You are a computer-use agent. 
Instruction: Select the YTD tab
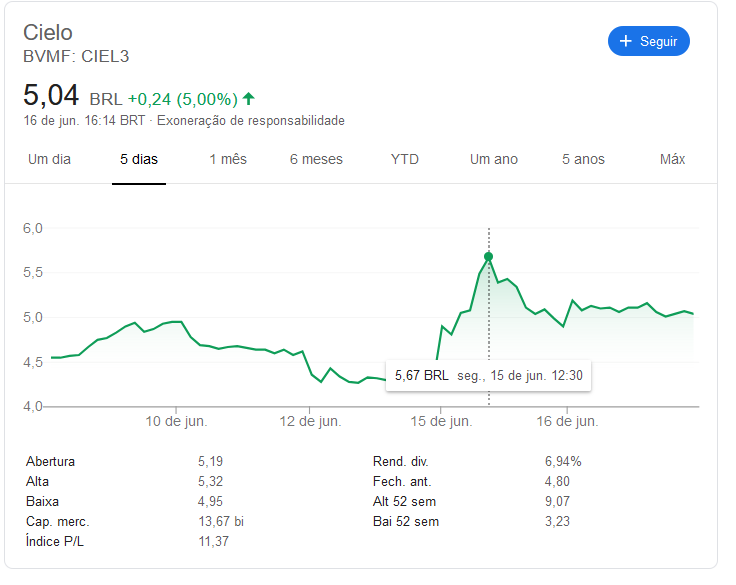pyautogui.click(x=405, y=159)
